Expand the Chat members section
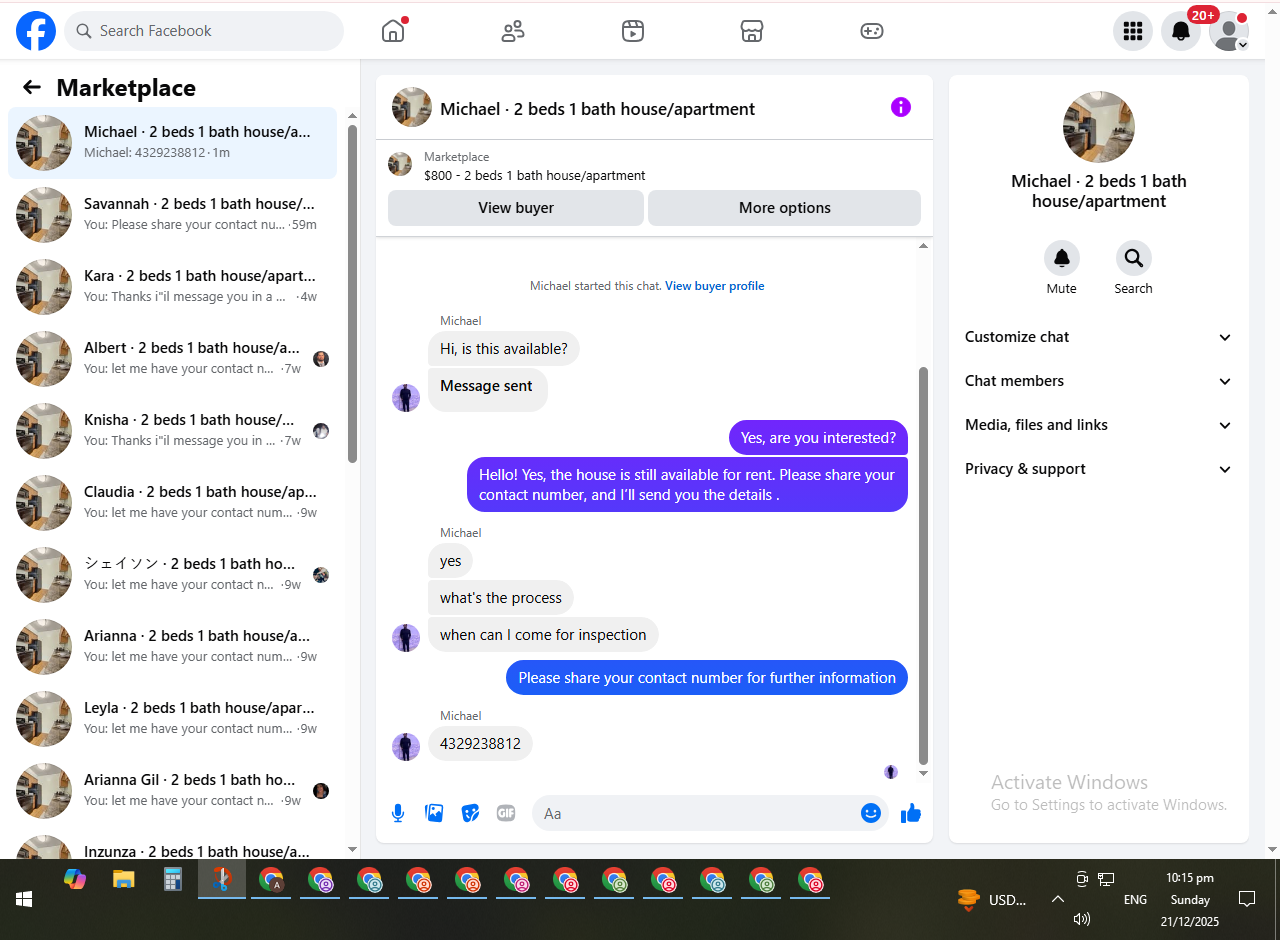This screenshot has width=1280, height=940. tap(1099, 381)
